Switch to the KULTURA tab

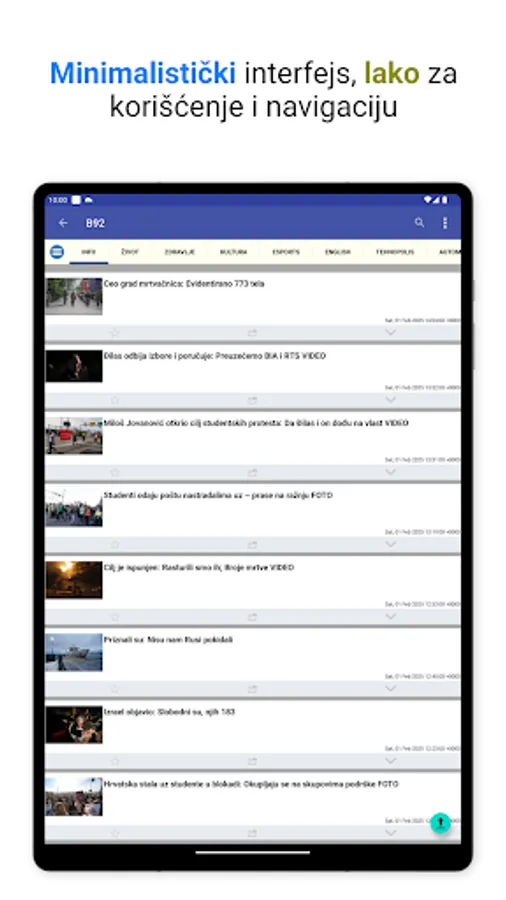[x=233, y=252]
